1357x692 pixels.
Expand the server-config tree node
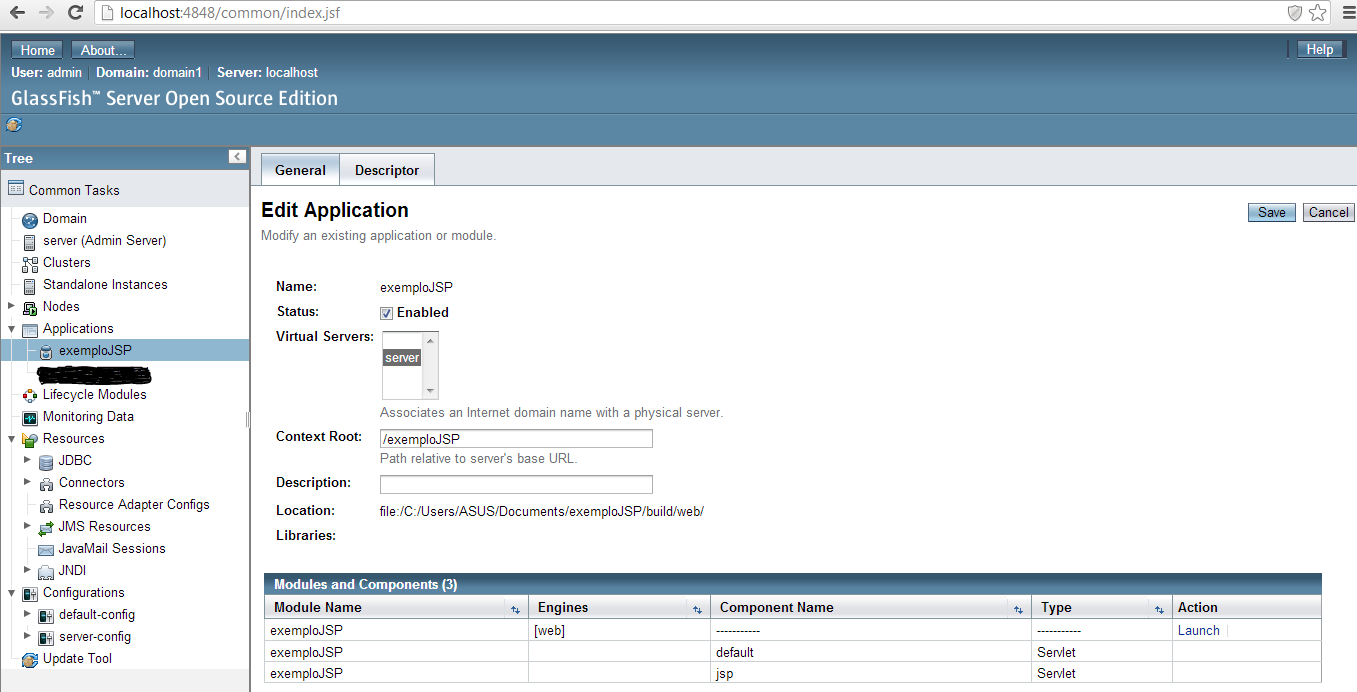tap(27, 636)
